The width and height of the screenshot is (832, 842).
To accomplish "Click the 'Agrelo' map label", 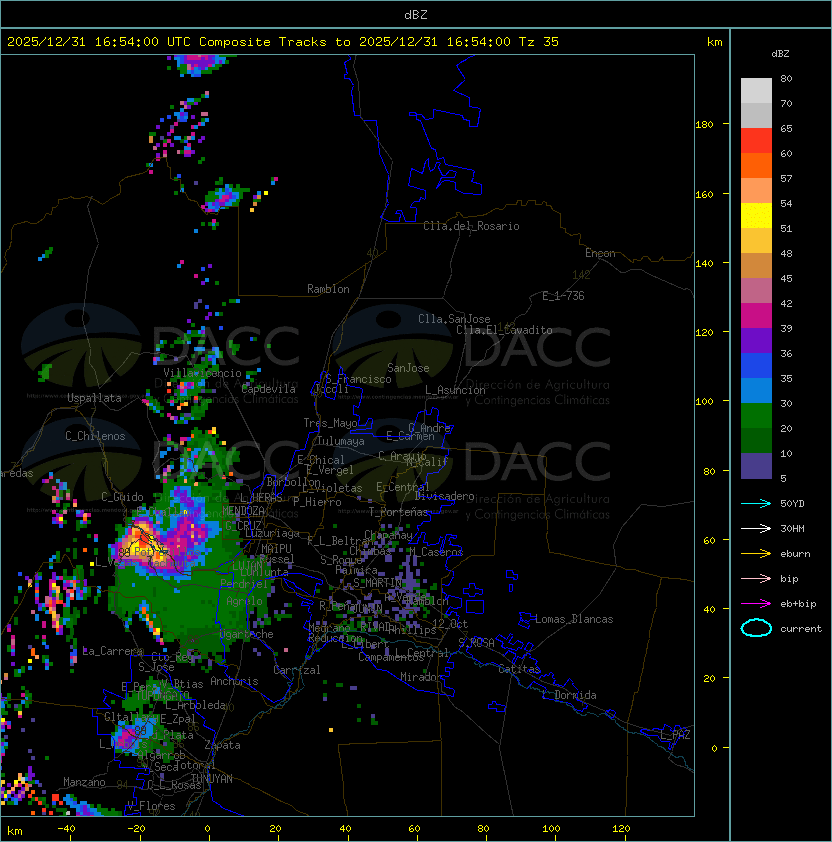I will coord(244,601).
